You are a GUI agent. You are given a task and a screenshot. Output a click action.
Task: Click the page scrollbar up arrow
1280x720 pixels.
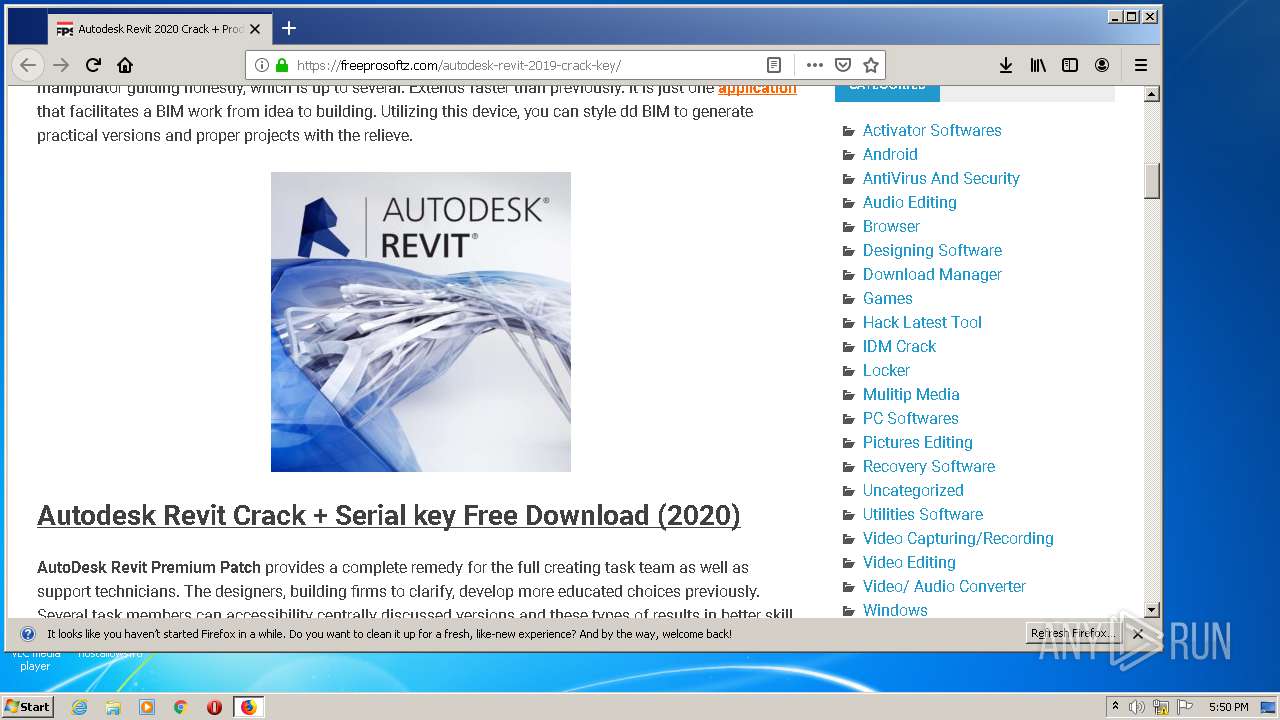click(1152, 95)
